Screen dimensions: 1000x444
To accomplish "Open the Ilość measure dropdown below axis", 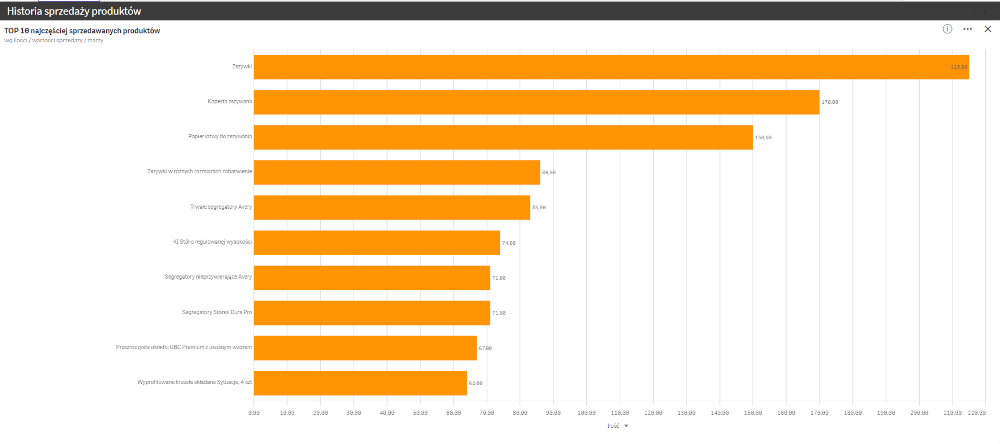I will tap(617, 426).
